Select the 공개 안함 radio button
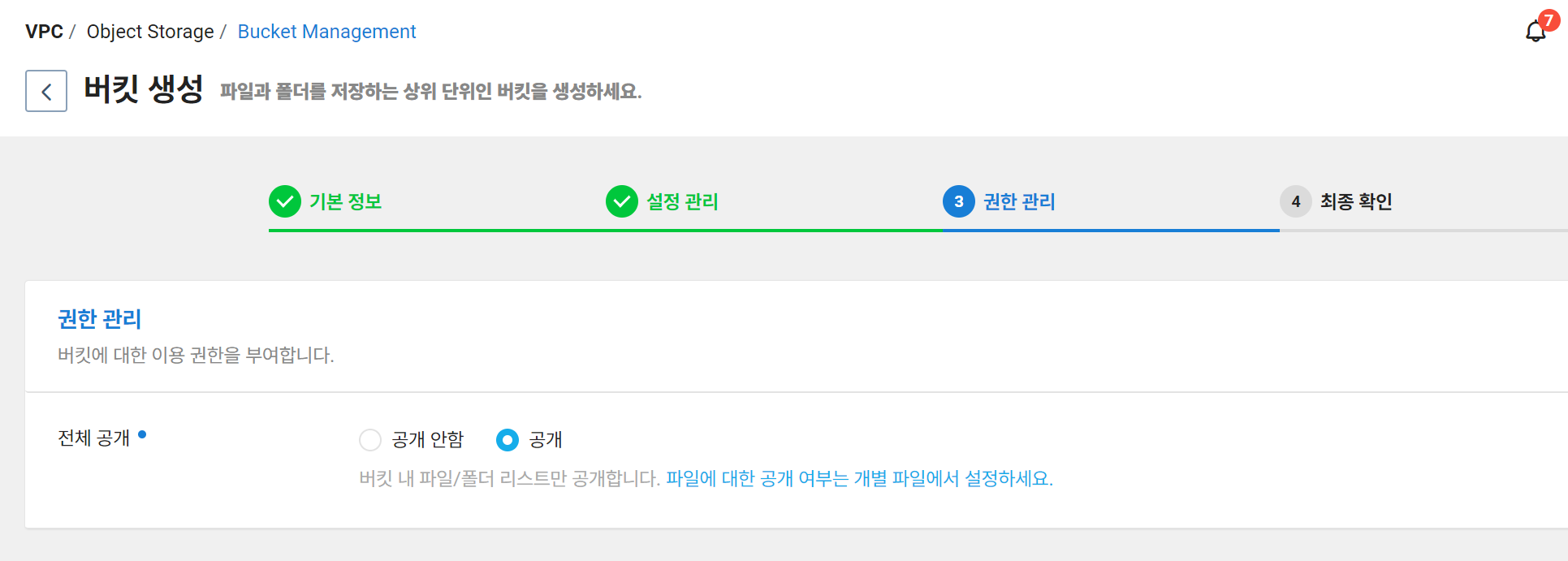Viewport: 1568px width, 561px height. click(370, 439)
